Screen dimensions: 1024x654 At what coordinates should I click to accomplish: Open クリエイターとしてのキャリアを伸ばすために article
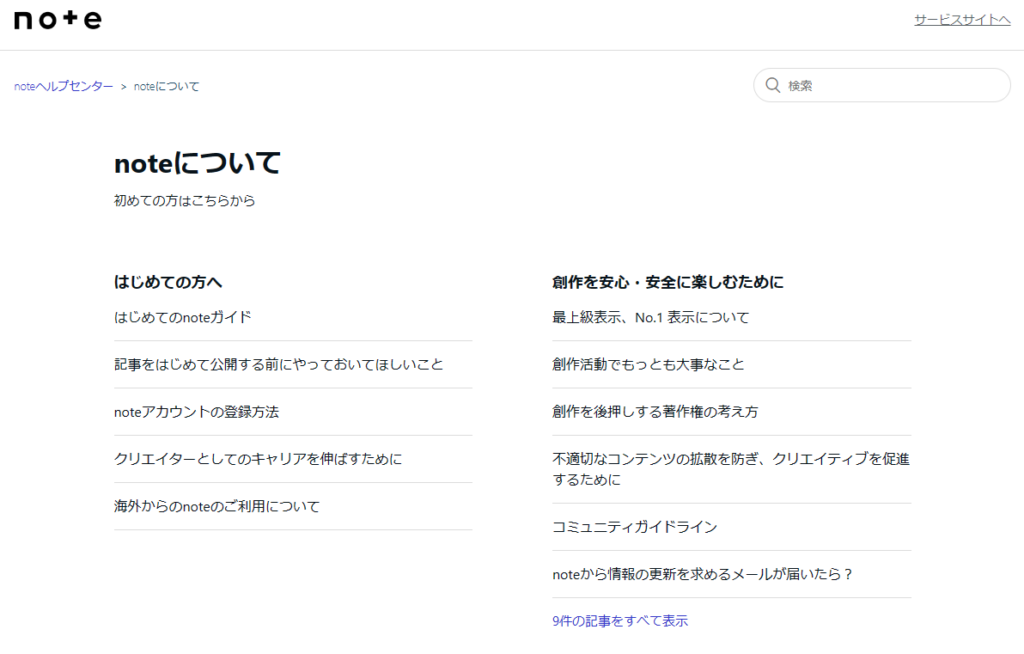click(x=258, y=459)
